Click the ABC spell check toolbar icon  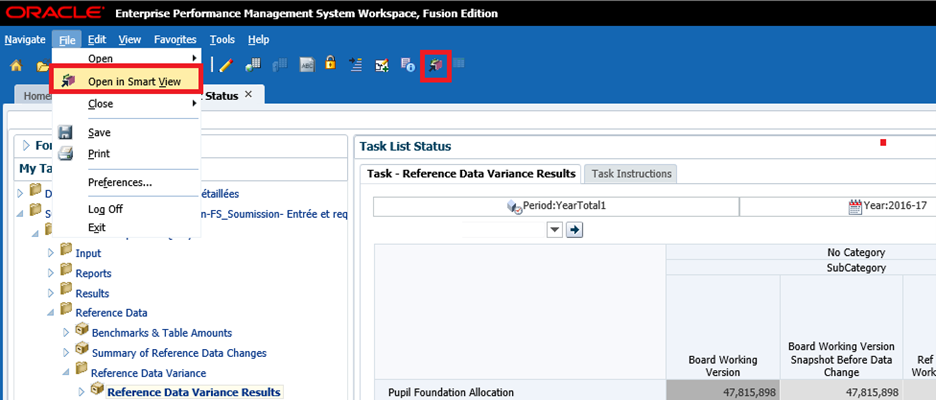tap(305, 65)
